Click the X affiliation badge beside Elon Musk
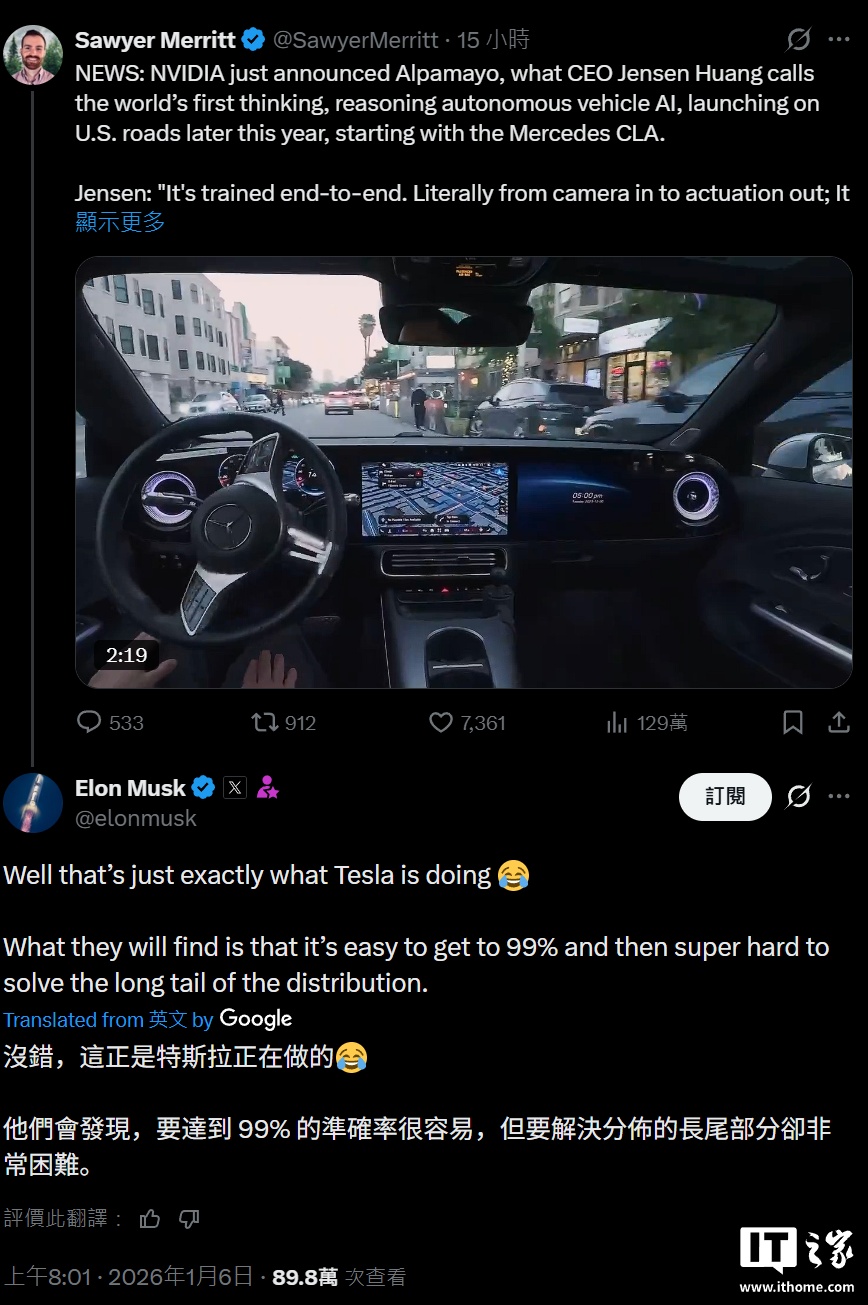 coord(234,788)
